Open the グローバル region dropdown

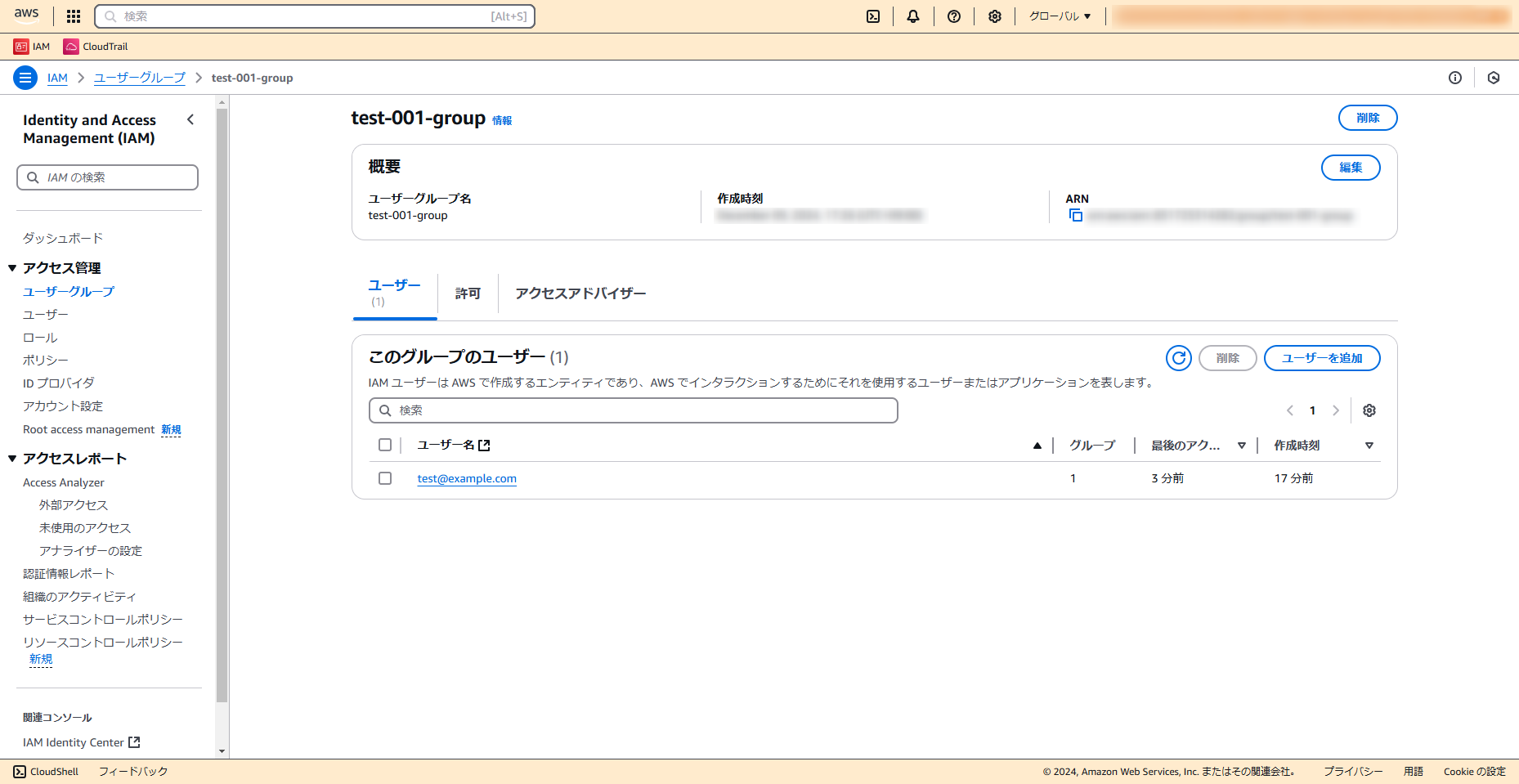coord(1060,16)
